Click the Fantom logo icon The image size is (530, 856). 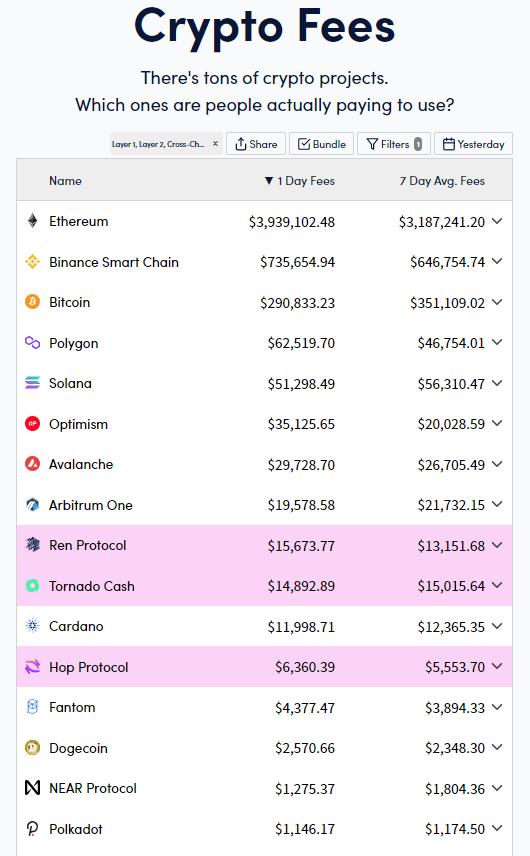coord(33,707)
